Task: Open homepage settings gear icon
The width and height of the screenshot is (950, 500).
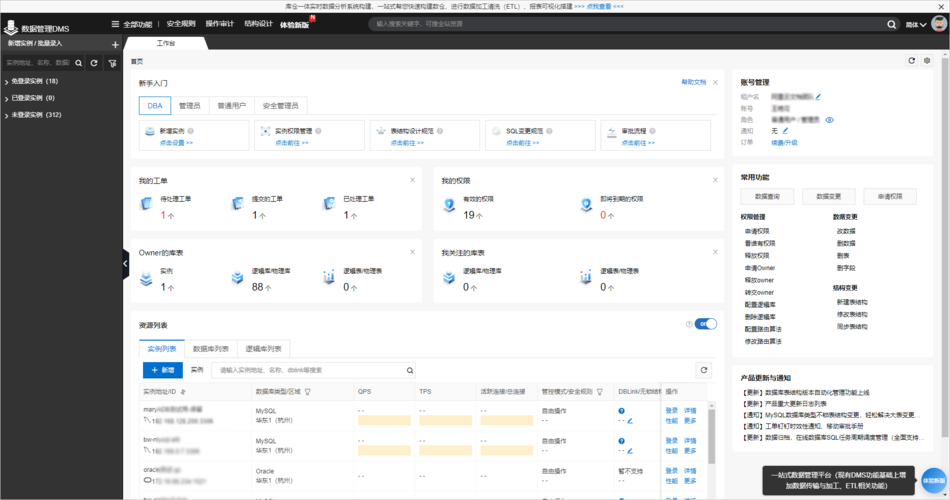Action: [x=927, y=61]
